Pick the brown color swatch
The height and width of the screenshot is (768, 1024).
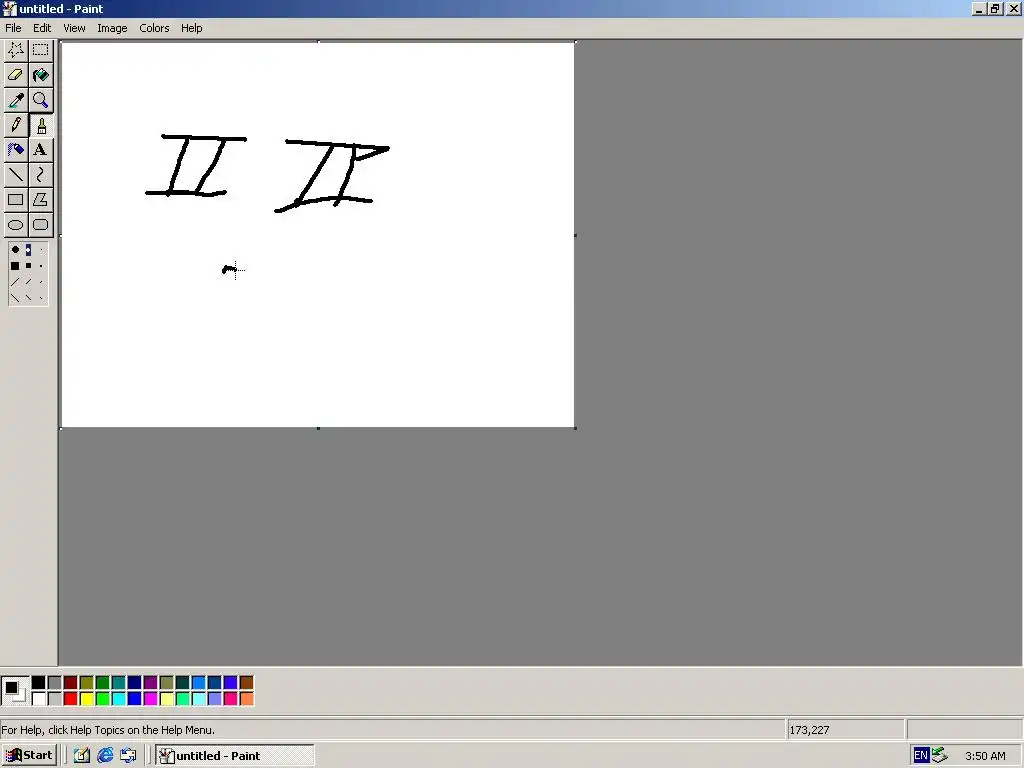tap(246, 683)
